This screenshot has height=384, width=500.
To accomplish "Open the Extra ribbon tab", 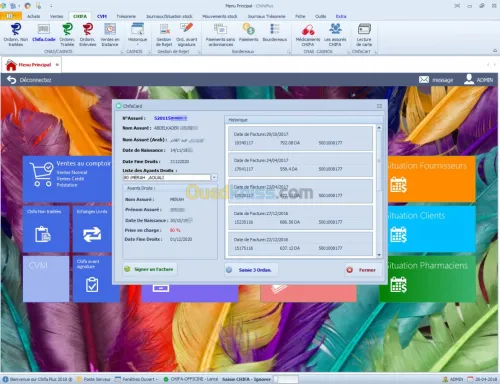I will pos(341,16).
